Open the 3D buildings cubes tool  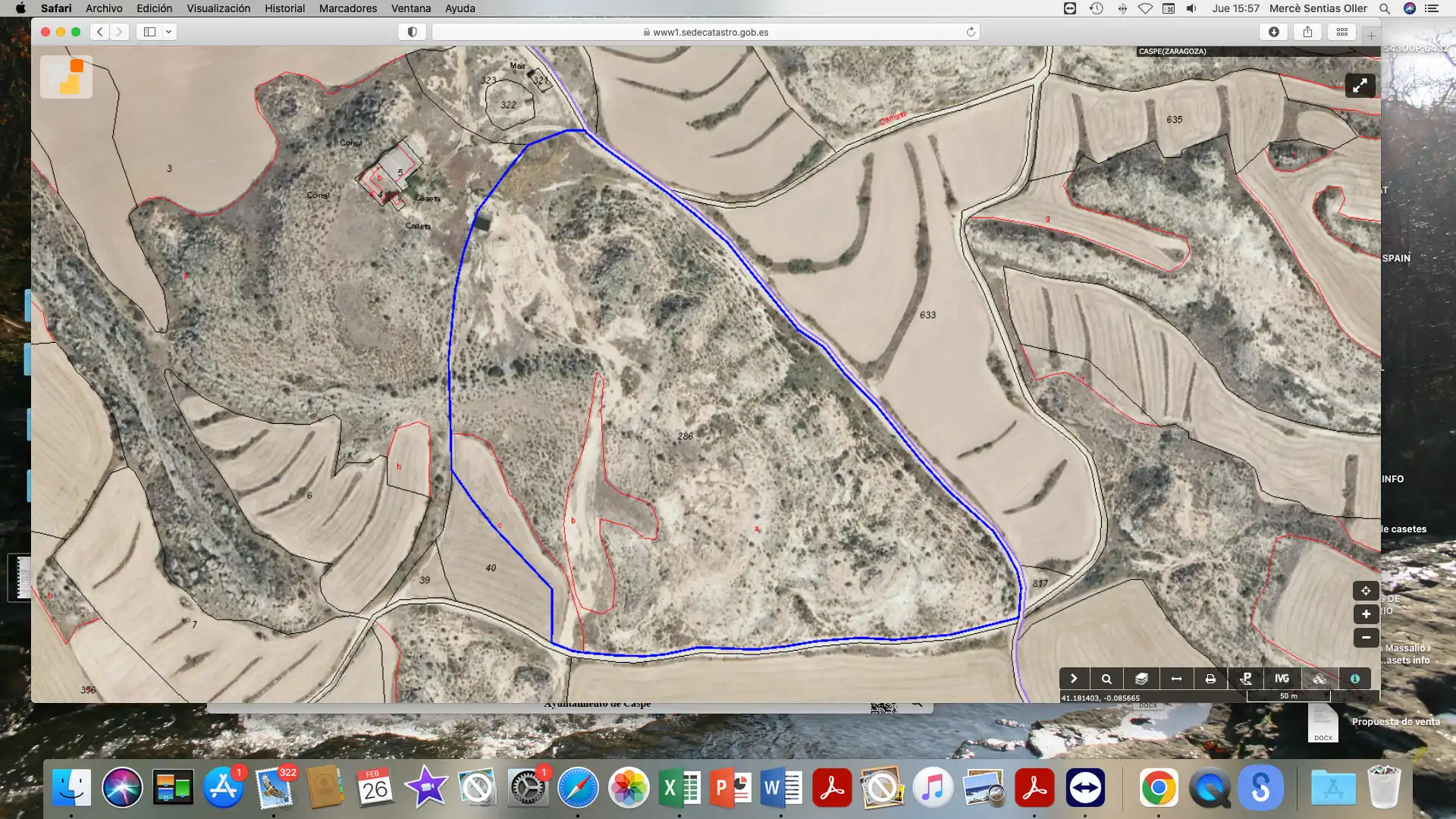[1319, 679]
